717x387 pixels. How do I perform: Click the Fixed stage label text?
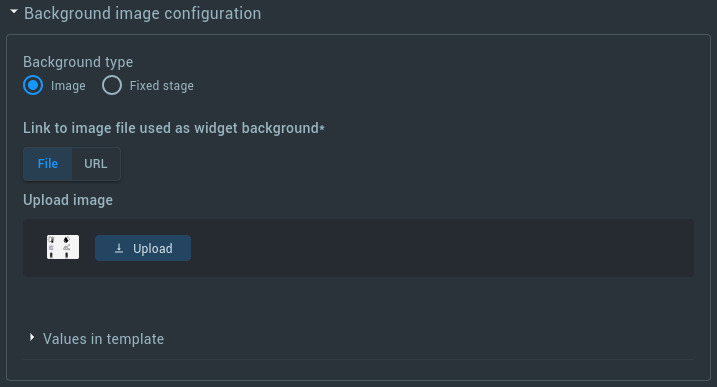click(161, 86)
